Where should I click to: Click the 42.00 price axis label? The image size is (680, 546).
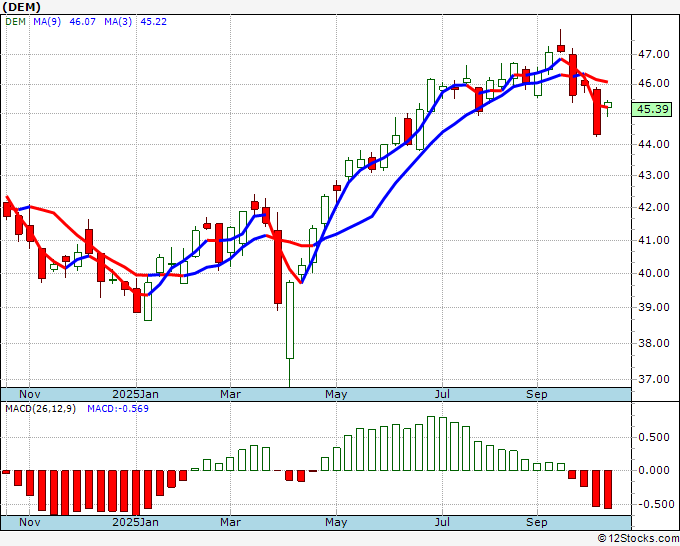653,207
